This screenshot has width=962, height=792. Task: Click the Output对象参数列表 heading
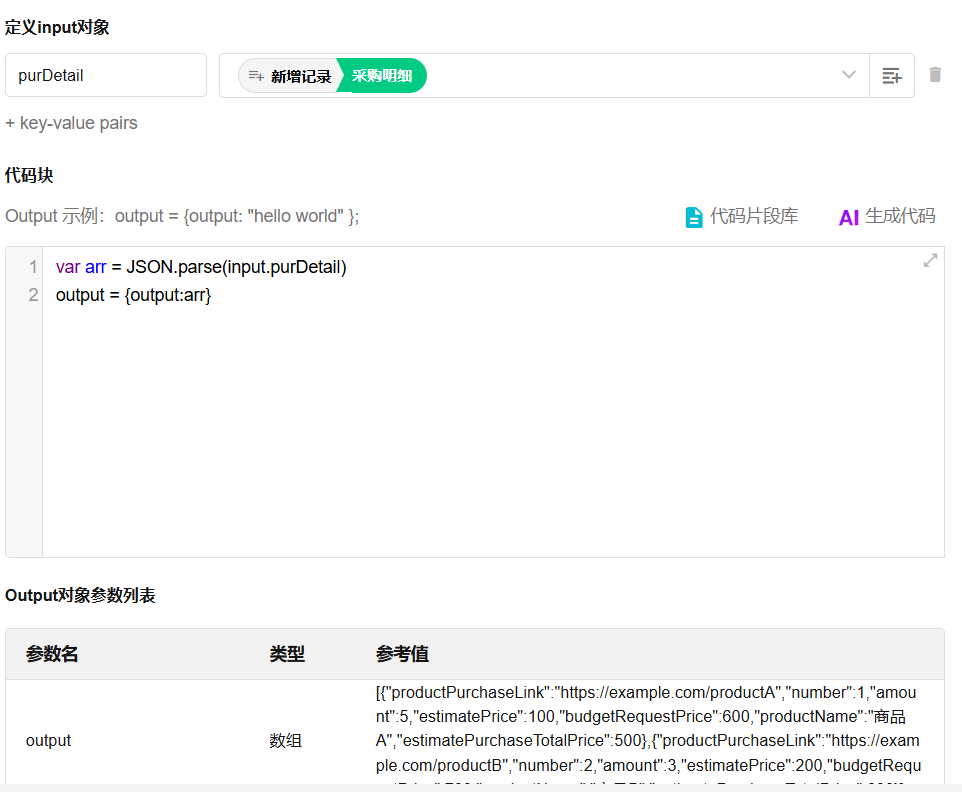80,595
